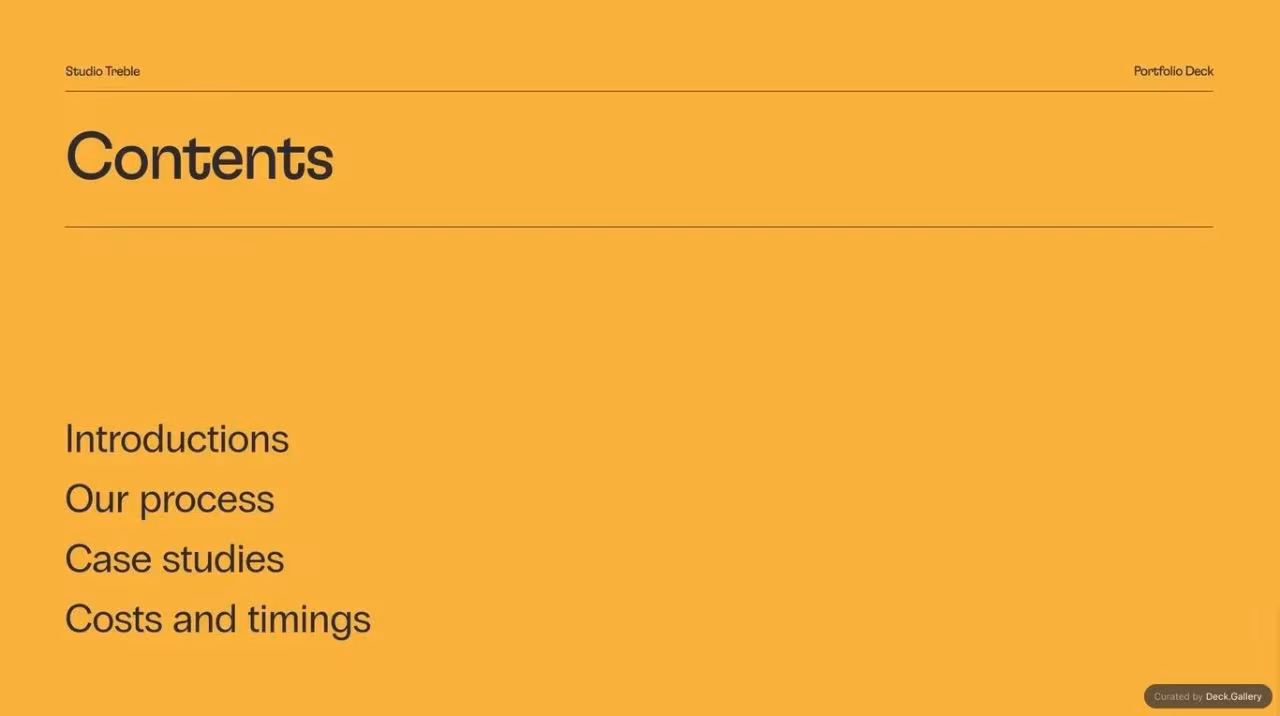This screenshot has height=716, width=1280.
Task: Click the divider line under Studio Treble
Action: [x=639, y=91]
